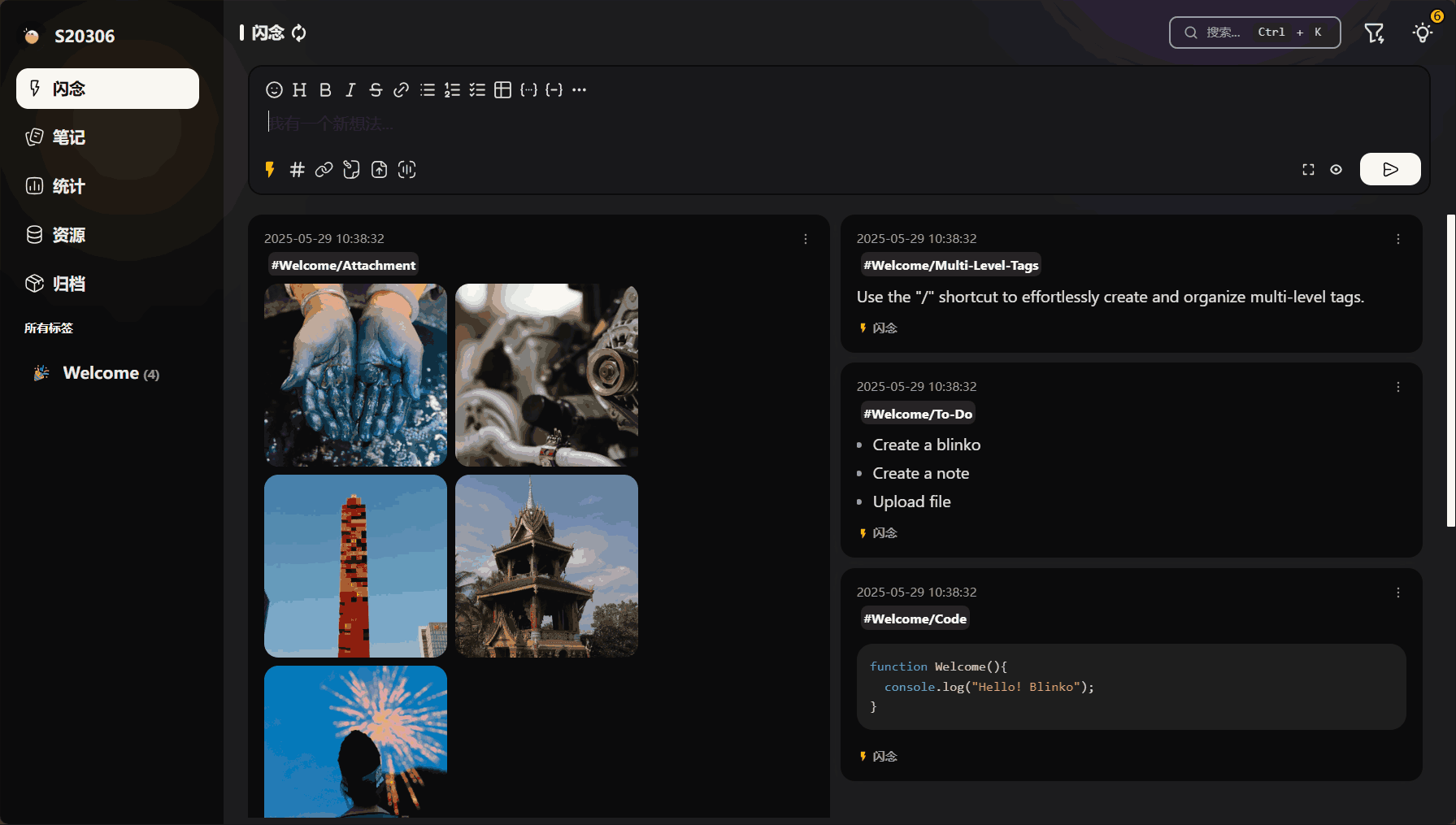This screenshot has height=825, width=1456.
Task: Insert a table in the editor
Action: pyautogui.click(x=503, y=90)
